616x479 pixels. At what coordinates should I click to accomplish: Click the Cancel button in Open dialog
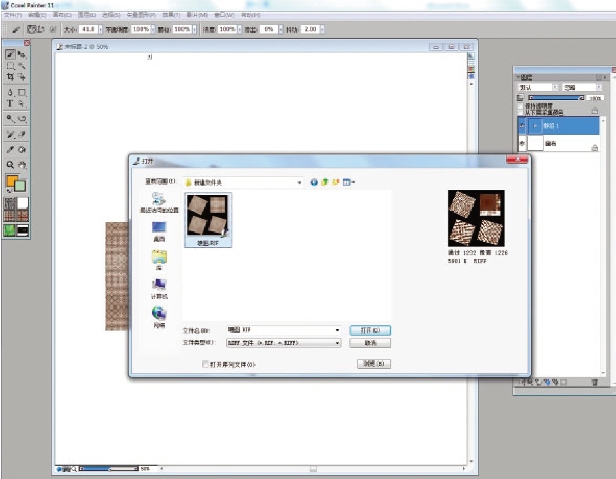[370, 342]
